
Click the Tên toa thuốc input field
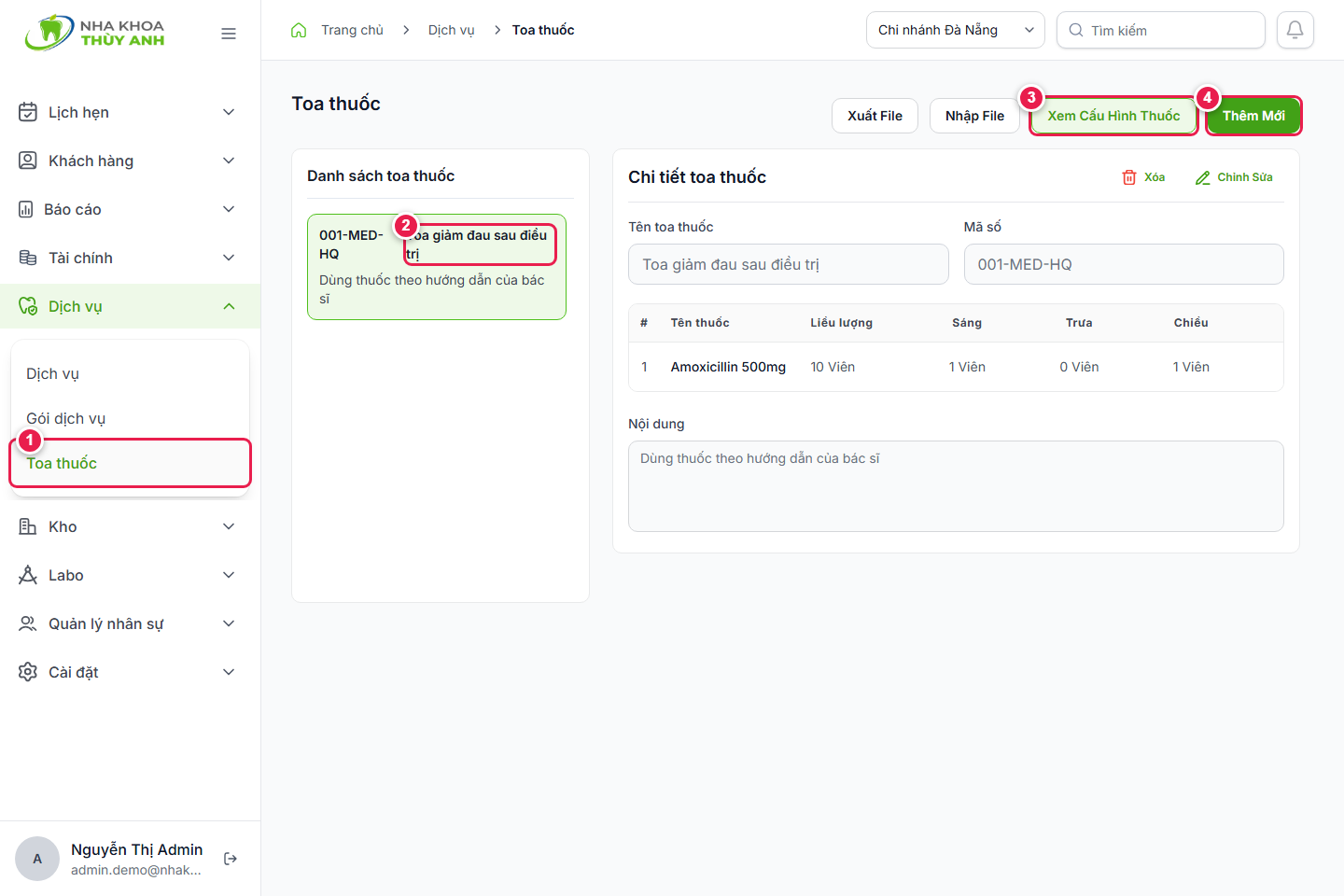click(x=789, y=264)
